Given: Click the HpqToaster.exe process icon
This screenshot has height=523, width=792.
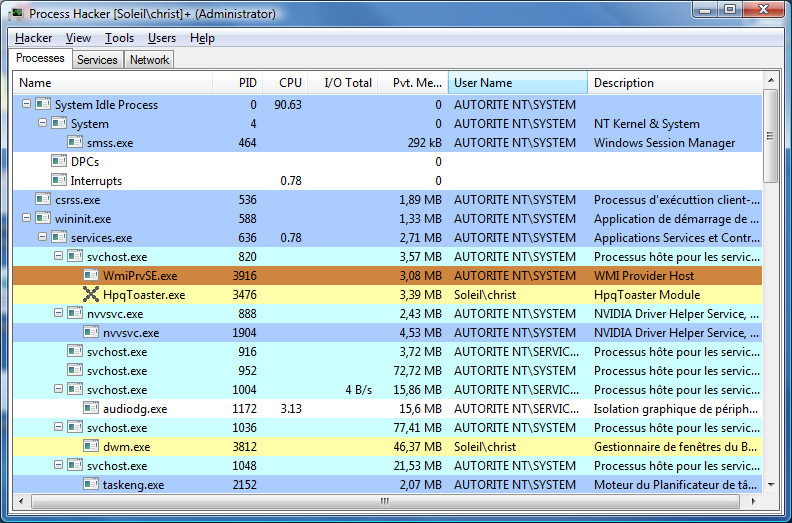Looking at the screenshot, I should point(91,295).
